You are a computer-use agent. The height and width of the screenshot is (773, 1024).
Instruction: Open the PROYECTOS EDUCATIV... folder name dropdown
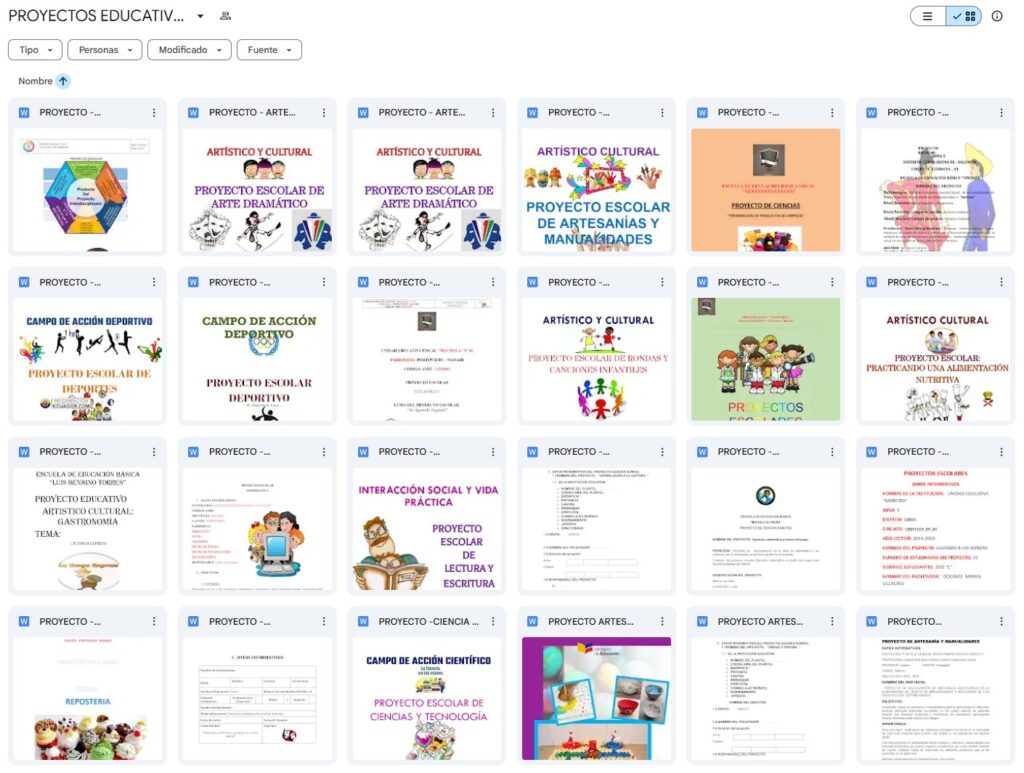(201, 16)
